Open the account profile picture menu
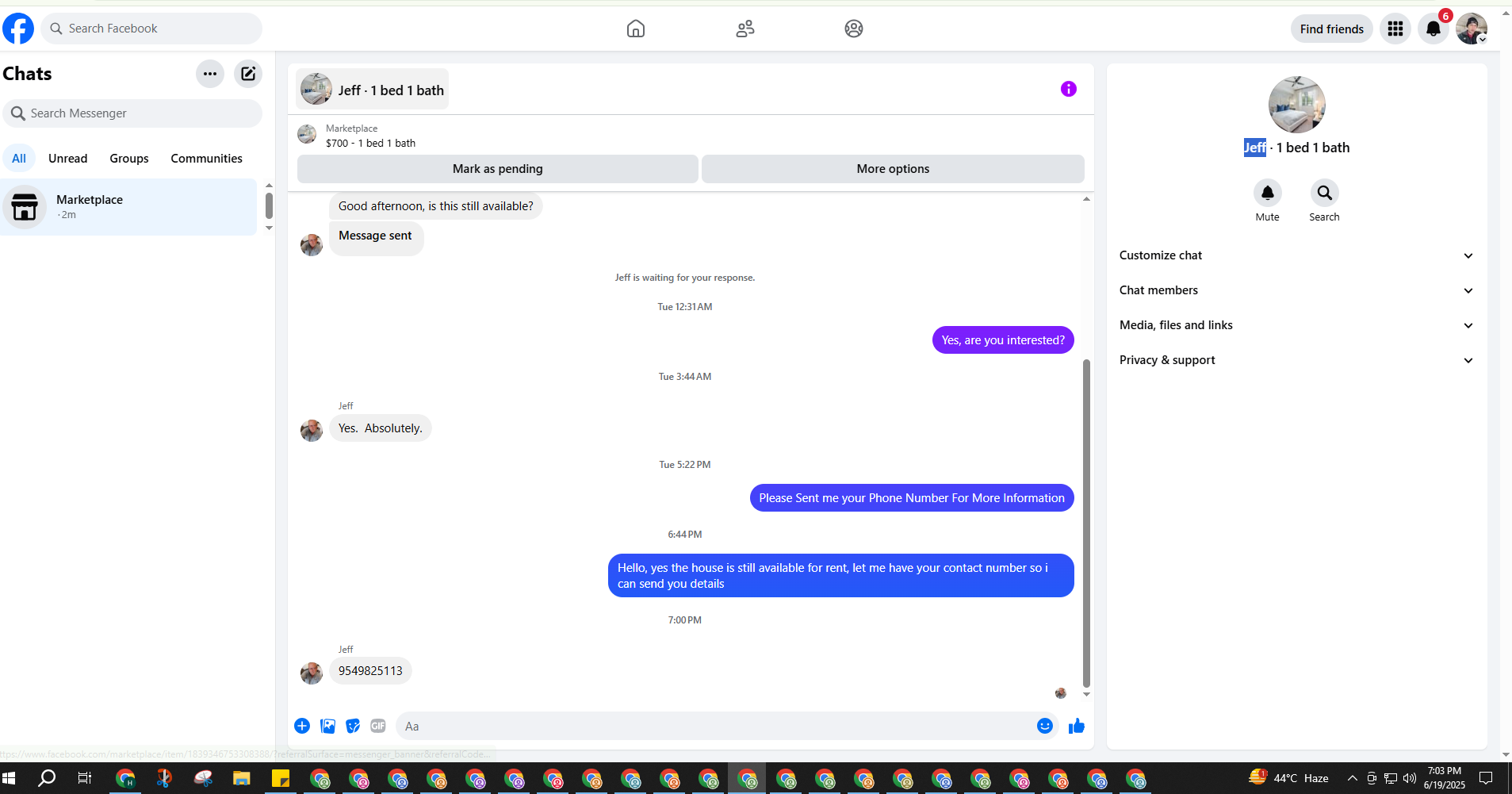This screenshot has width=1512, height=794. click(1472, 29)
